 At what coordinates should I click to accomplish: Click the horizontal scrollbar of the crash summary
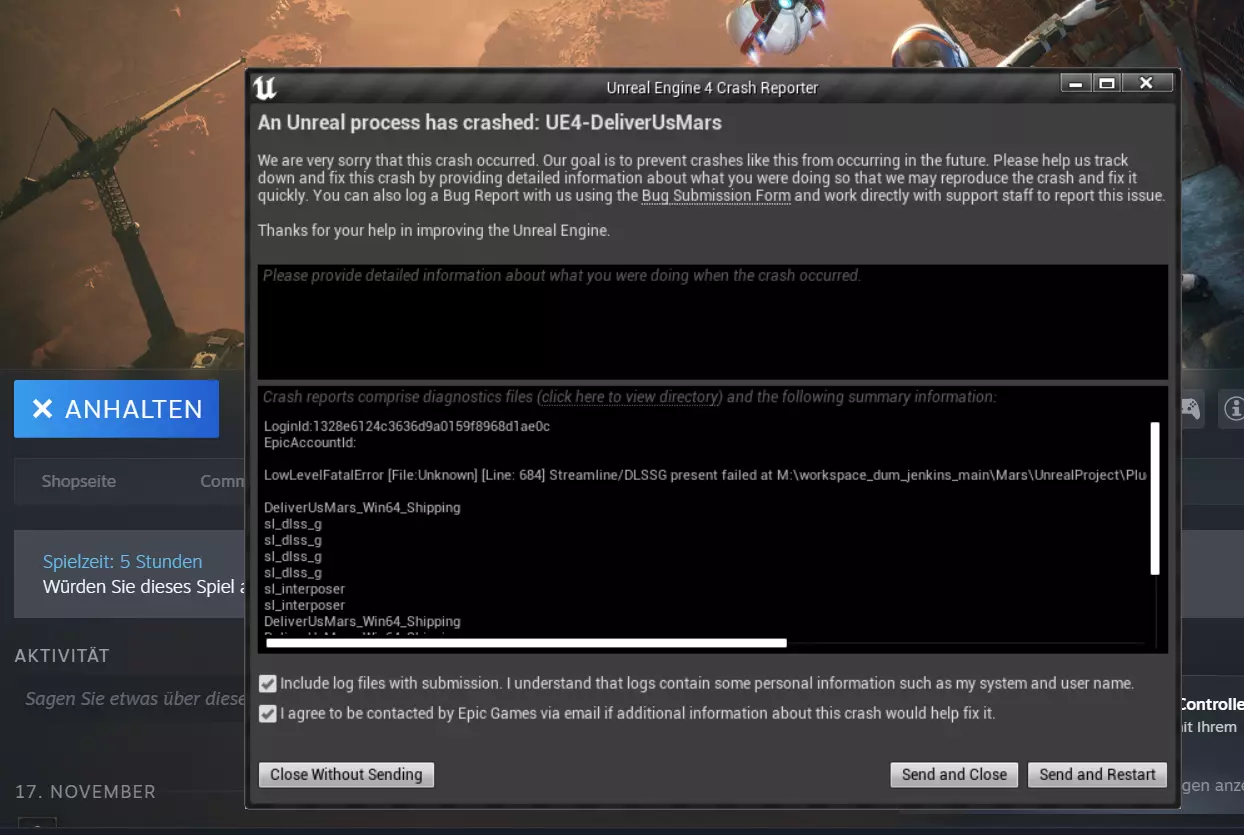(x=526, y=643)
